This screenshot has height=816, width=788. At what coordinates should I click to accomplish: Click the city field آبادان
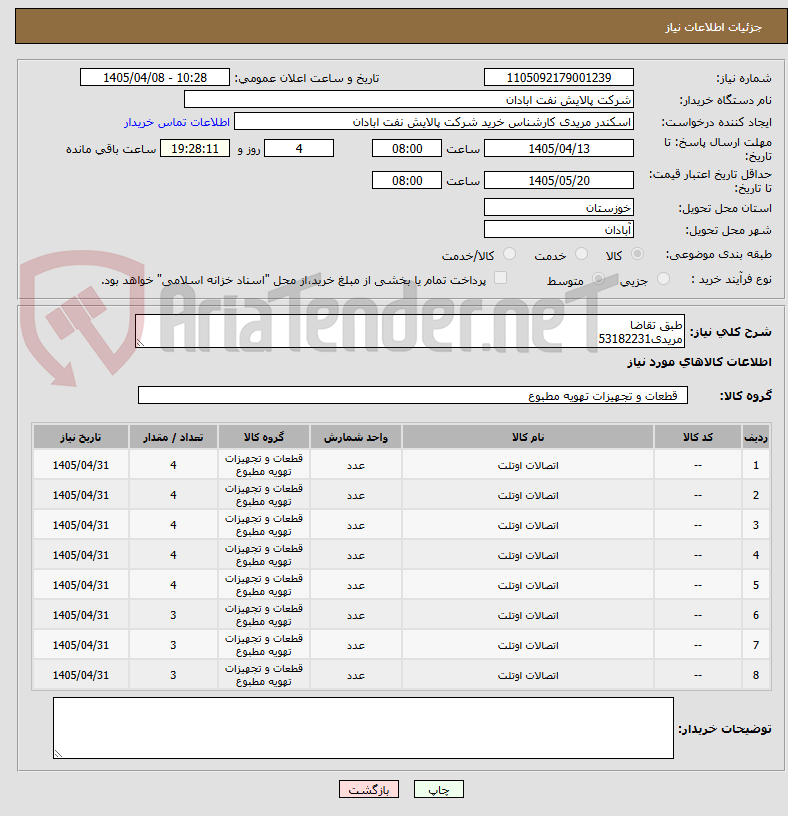click(558, 230)
